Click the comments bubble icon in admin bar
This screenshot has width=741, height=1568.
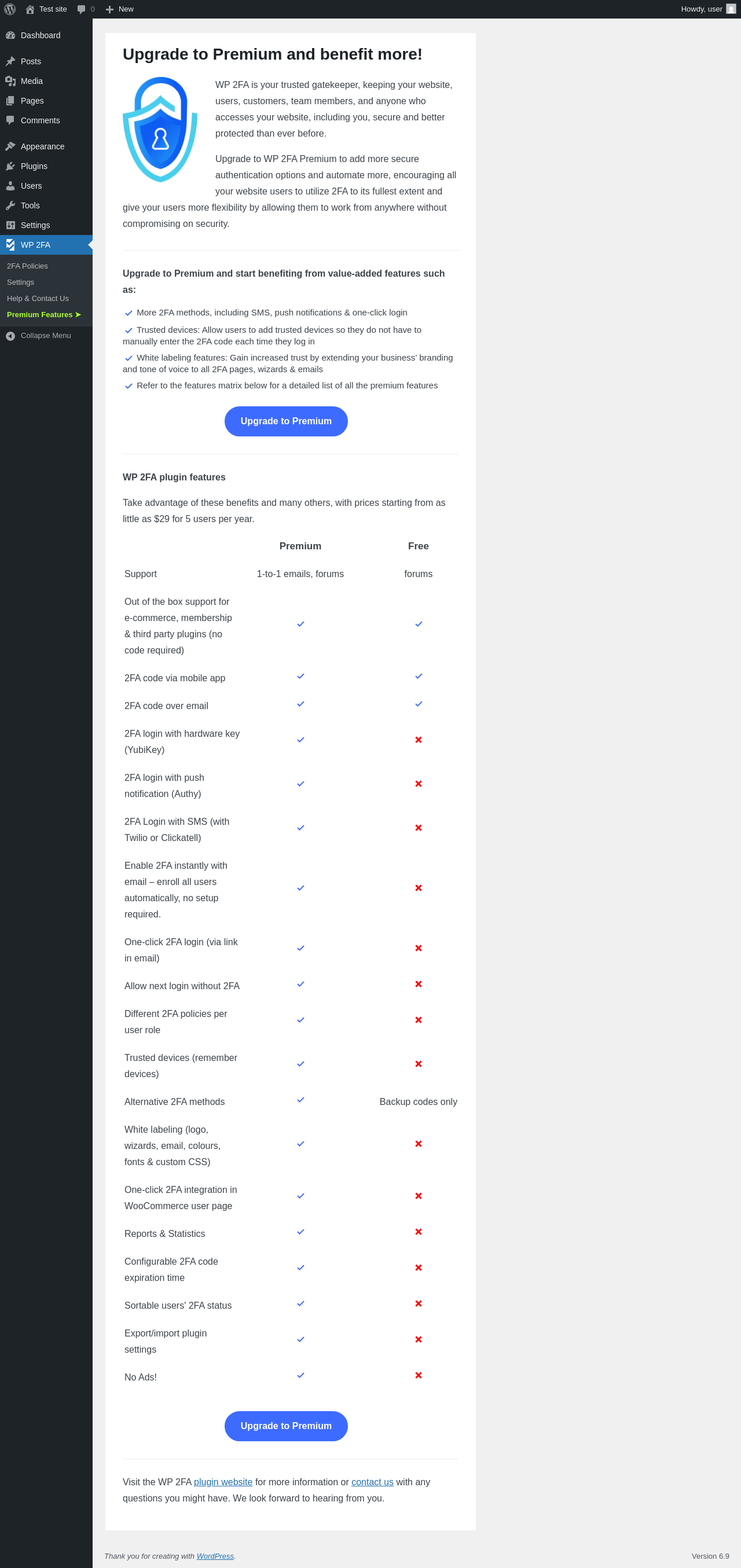[x=82, y=9]
